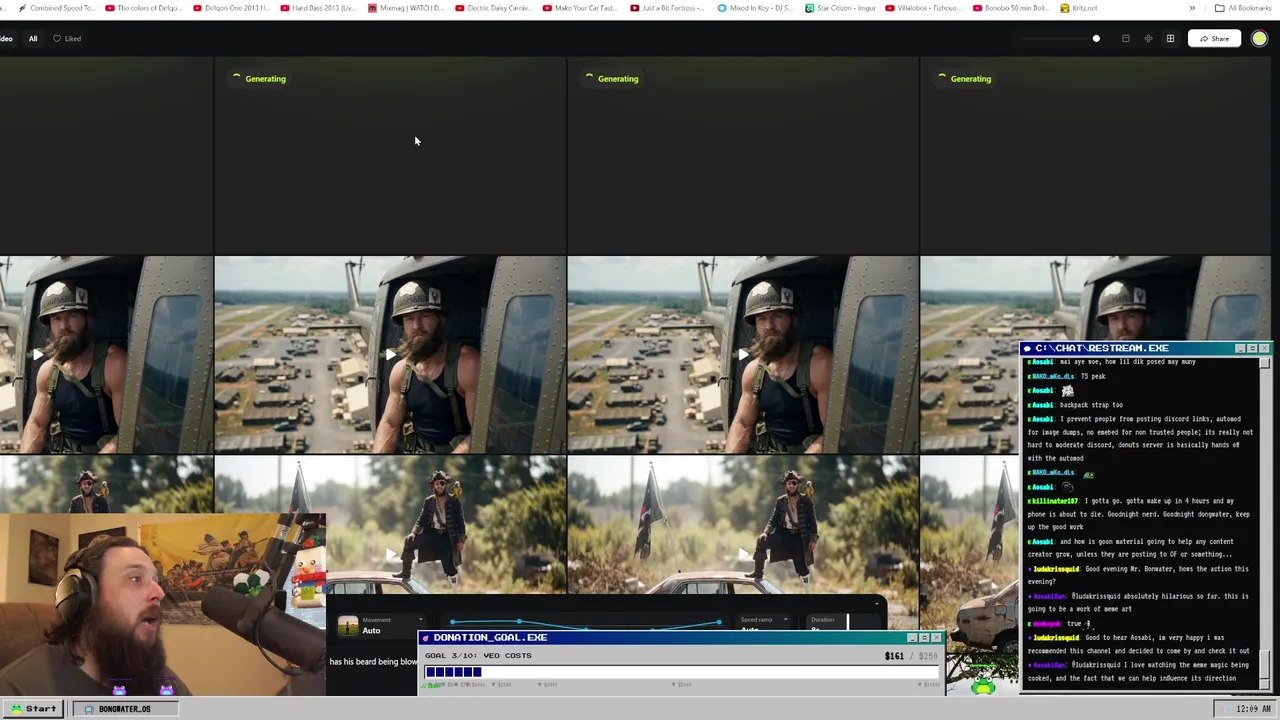
Task: Switch to the list layout view icon
Action: (1126, 39)
